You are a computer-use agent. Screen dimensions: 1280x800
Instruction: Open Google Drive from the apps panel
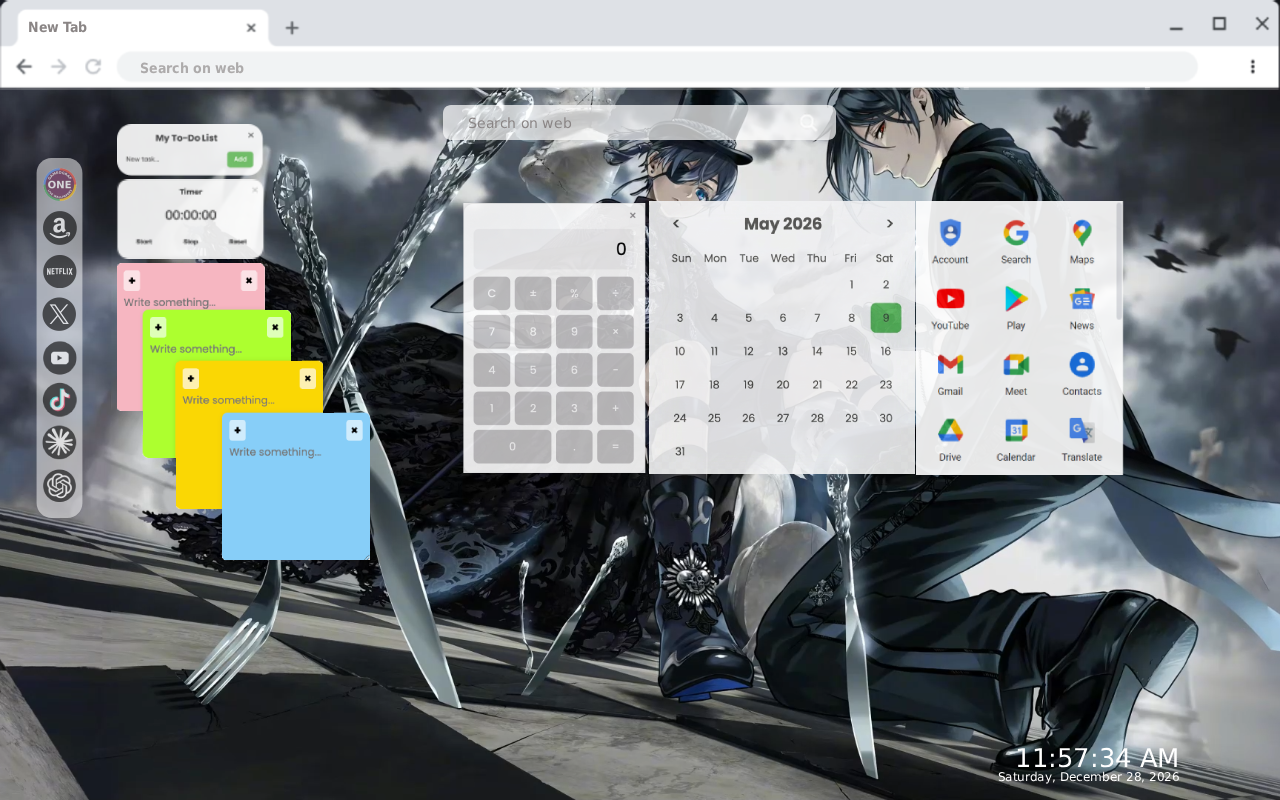click(950, 440)
